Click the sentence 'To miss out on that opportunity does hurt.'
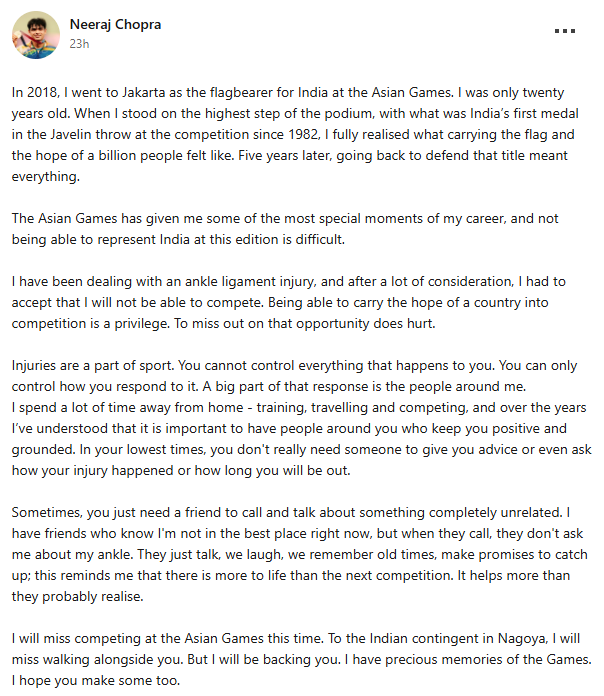 coord(304,324)
